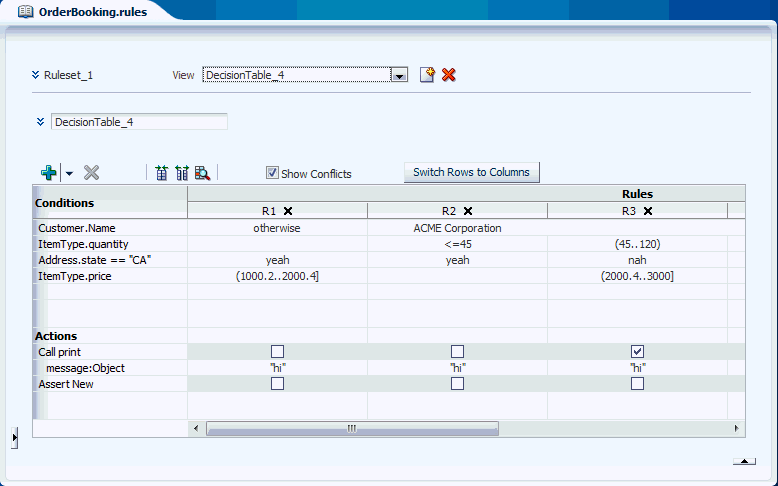778x486 pixels.
Task: Click the (1000.2..2000.4] price cell
Action: point(277,276)
